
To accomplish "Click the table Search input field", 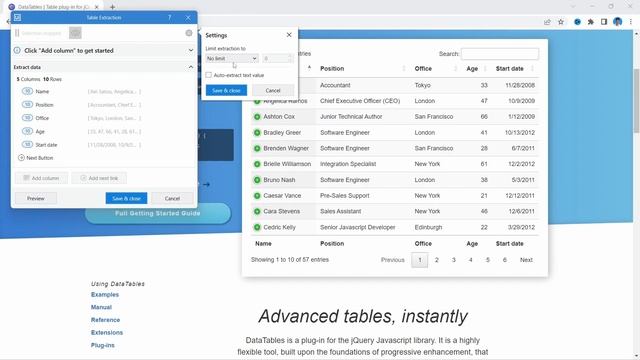I will [x=500, y=53].
